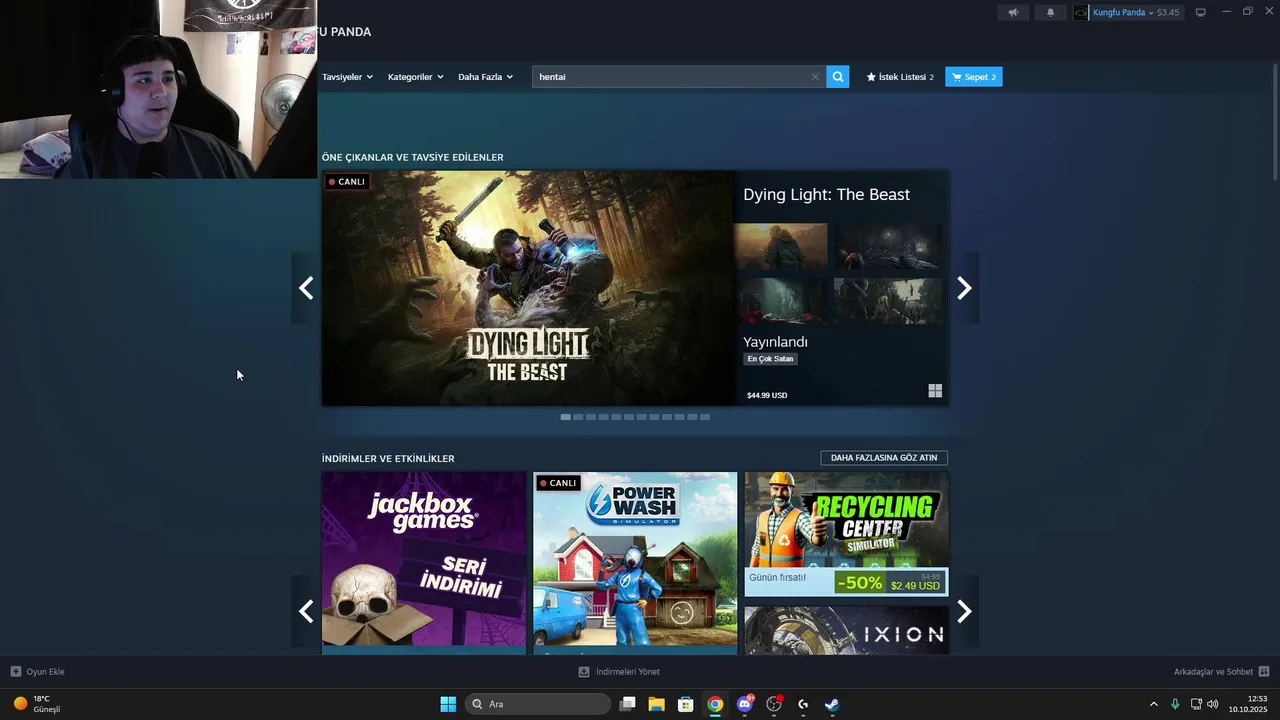Open the Jackbox Games Seri İndirimi card
The height and width of the screenshot is (720, 1280).
[x=424, y=562]
